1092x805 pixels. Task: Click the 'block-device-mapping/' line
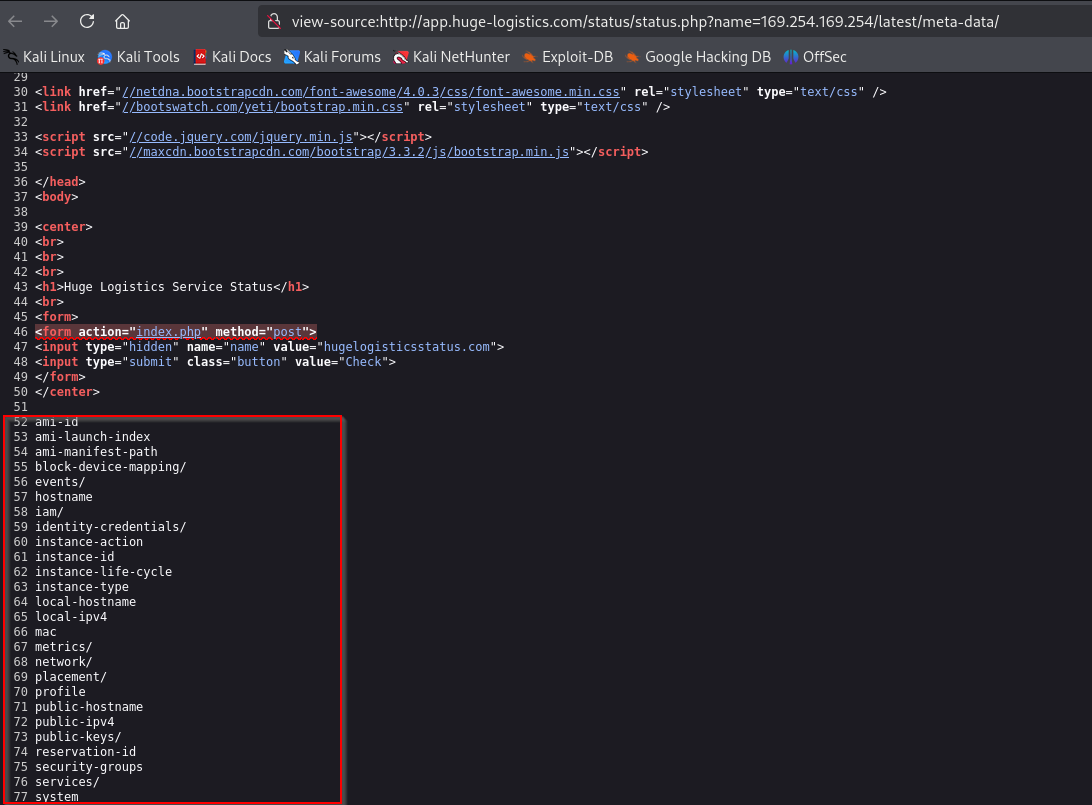111,467
